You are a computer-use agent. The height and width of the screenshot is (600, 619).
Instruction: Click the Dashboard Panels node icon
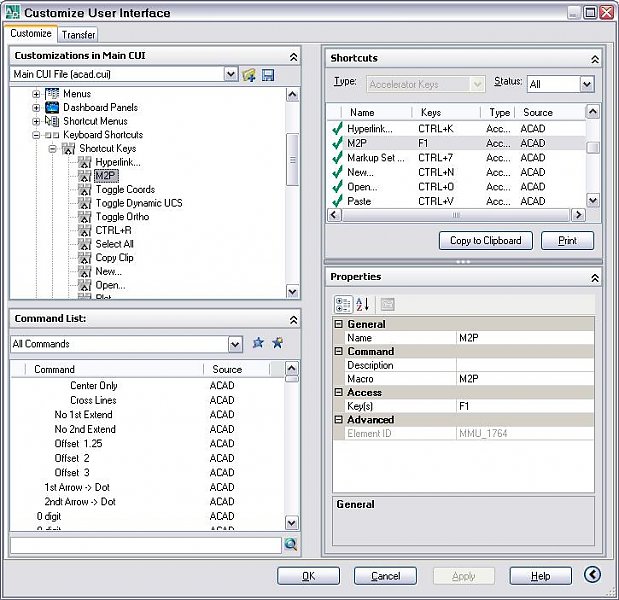52,107
